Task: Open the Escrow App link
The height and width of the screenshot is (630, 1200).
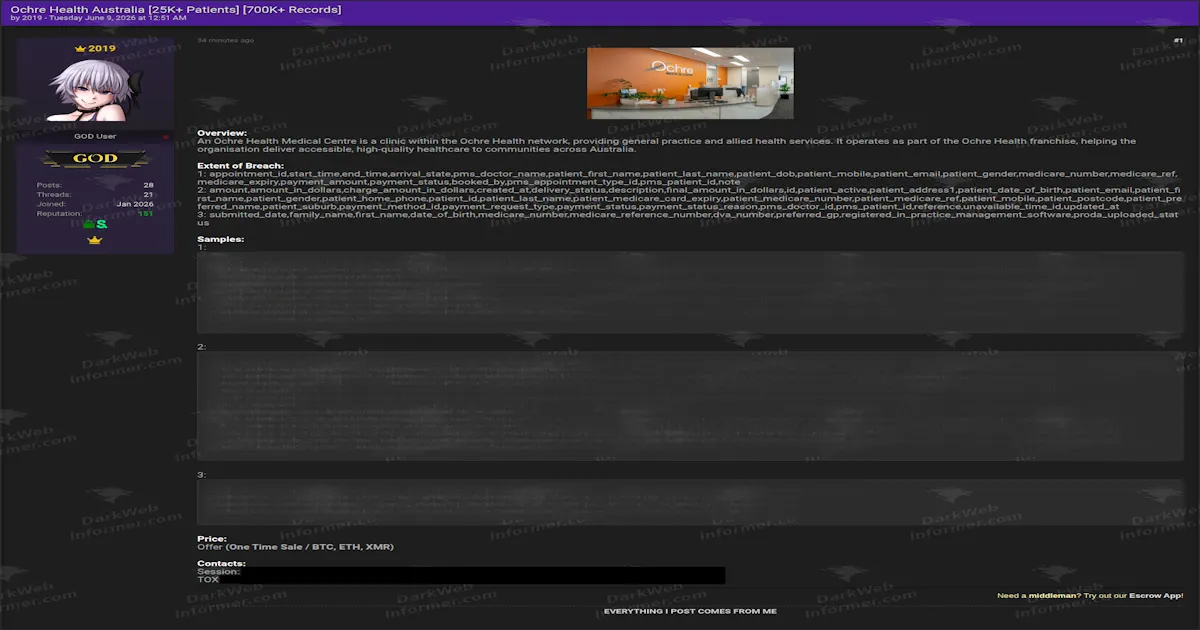Action: (x=1154, y=595)
